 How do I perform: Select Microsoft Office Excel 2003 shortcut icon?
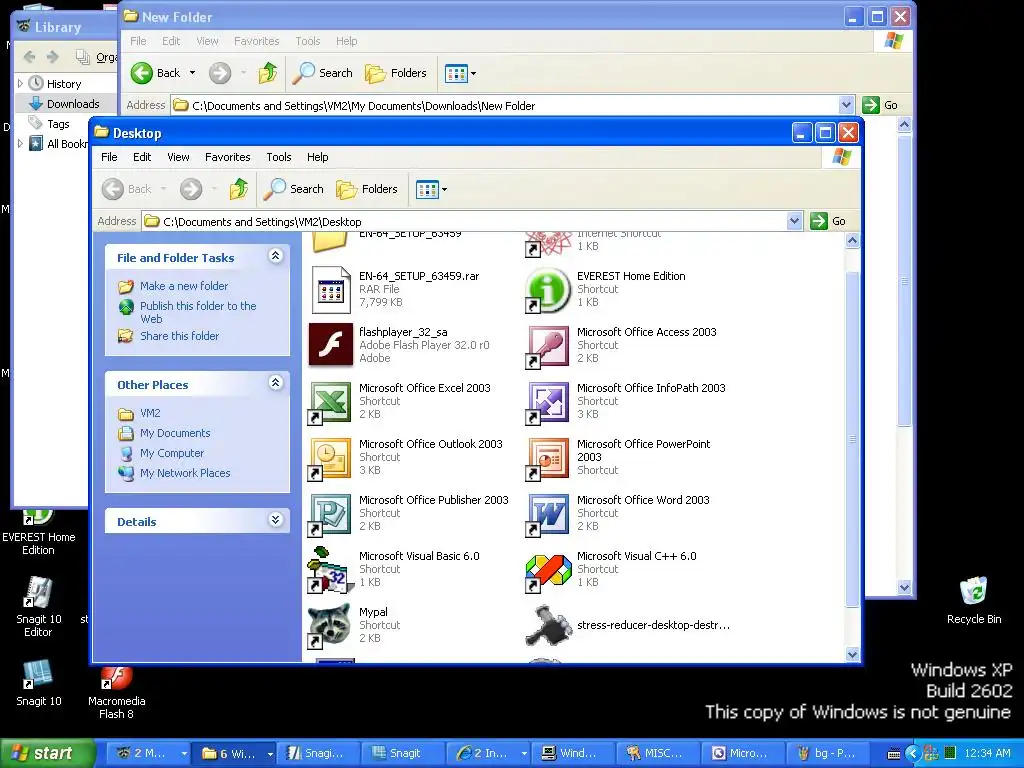point(330,402)
